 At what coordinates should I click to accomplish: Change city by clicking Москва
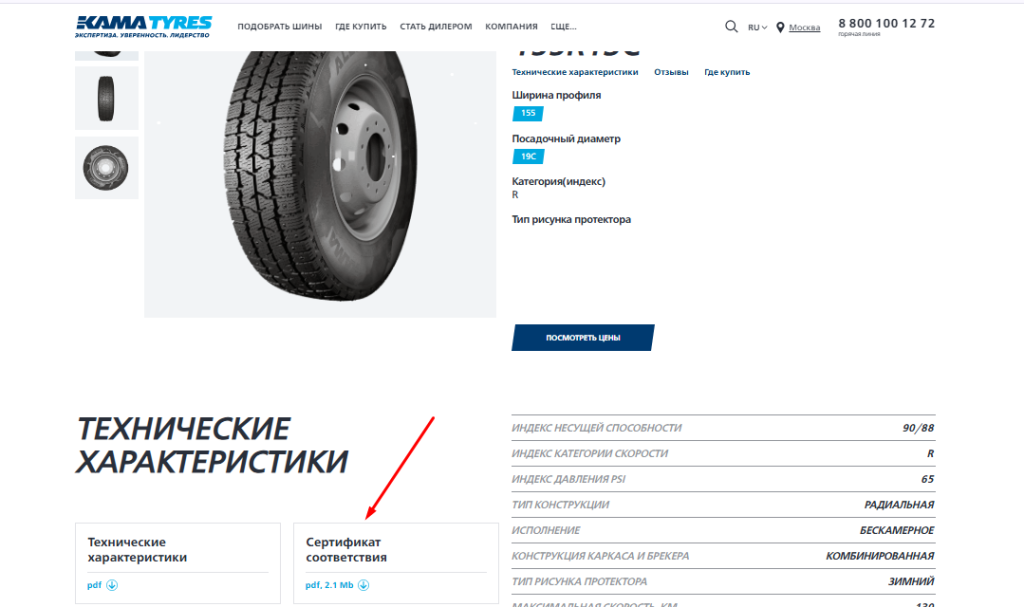click(x=805, y=27)
